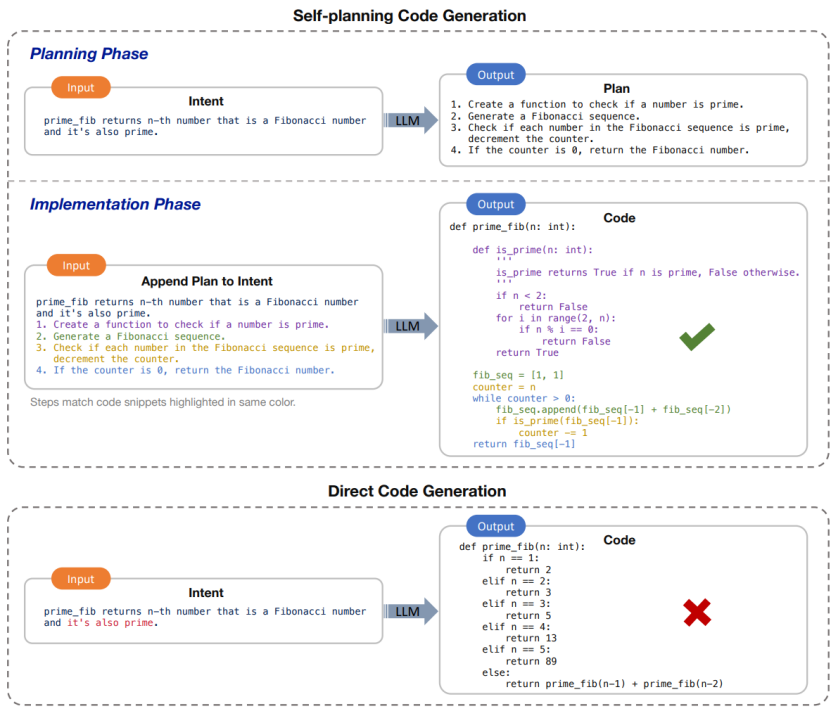Click the 'while counter > 0:' line
This screenshot has width=831, height=711.
click(524, 398)
